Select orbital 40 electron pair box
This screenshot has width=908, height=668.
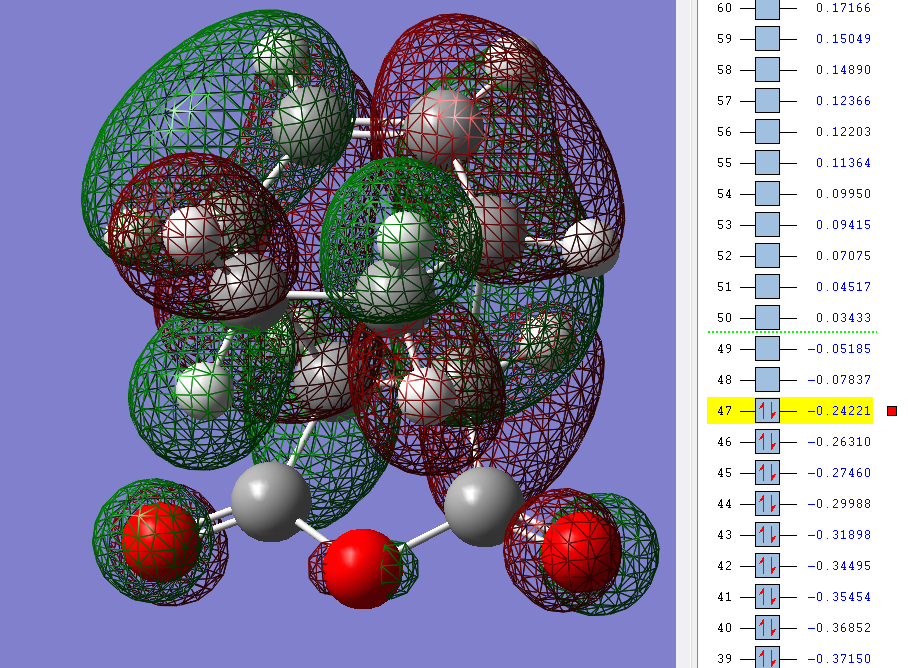767,627
